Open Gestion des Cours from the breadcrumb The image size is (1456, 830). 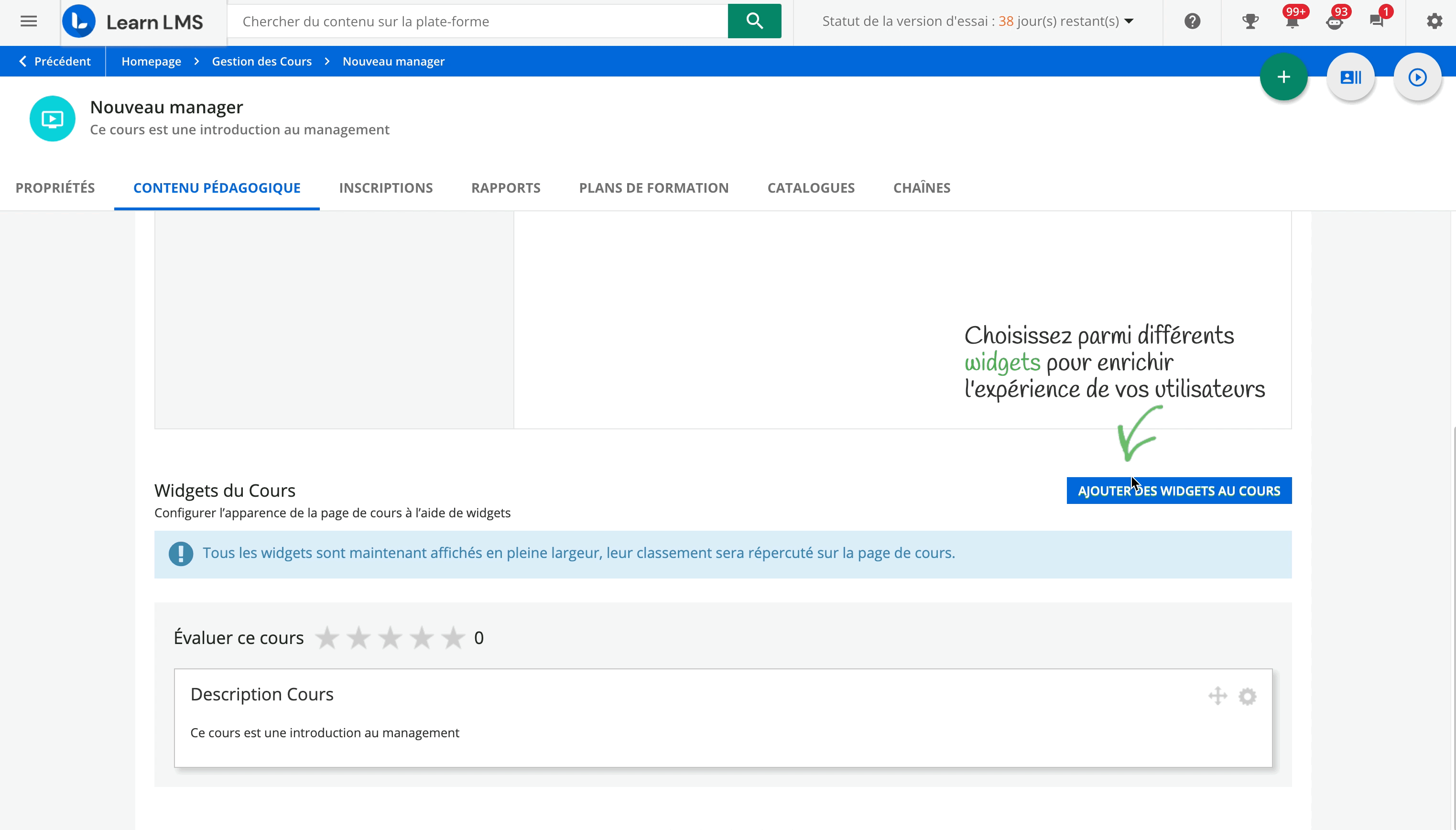click(x=261, y=61)
